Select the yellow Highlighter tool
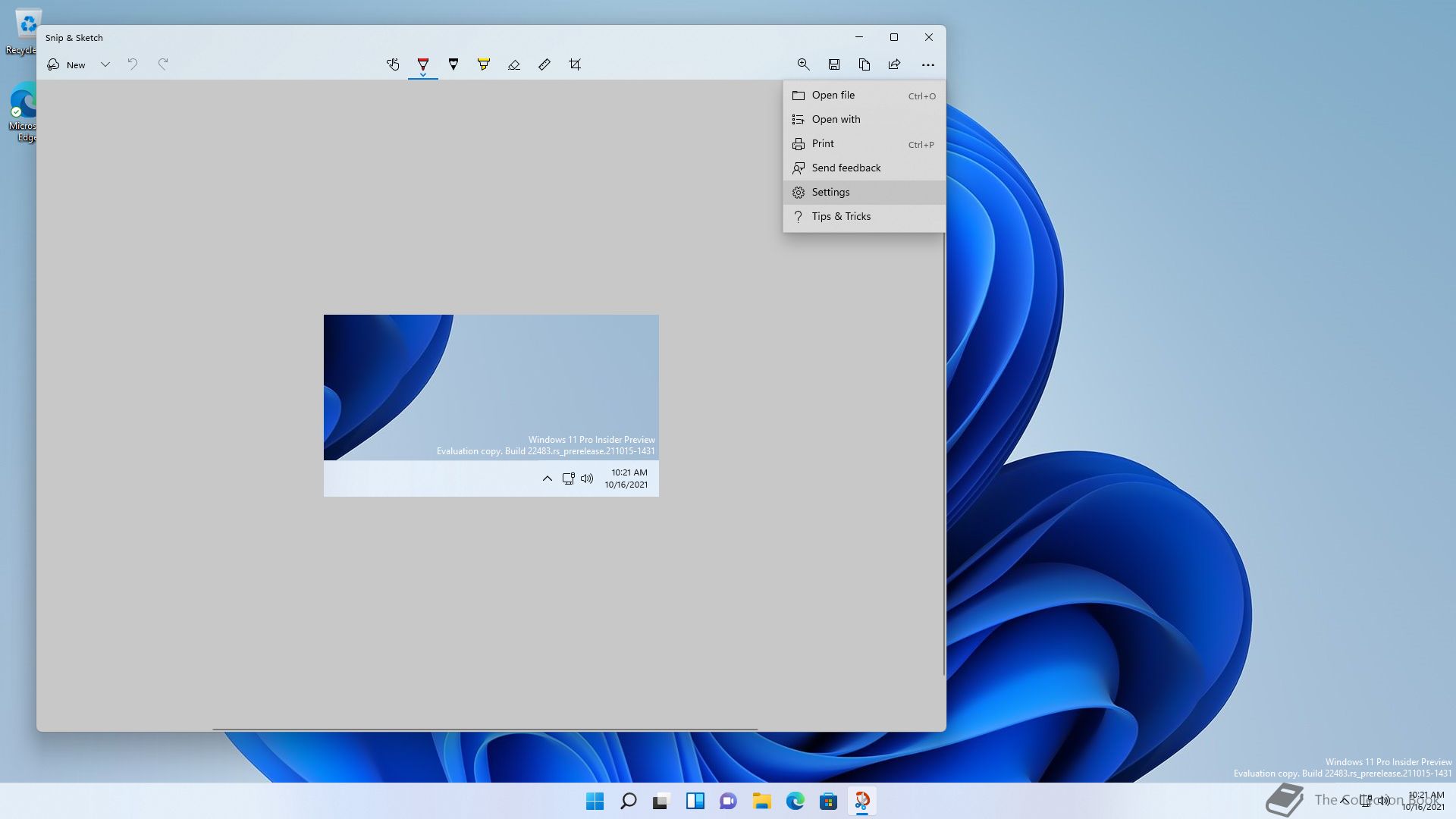 pyautogui.click(x=484, y=64)
